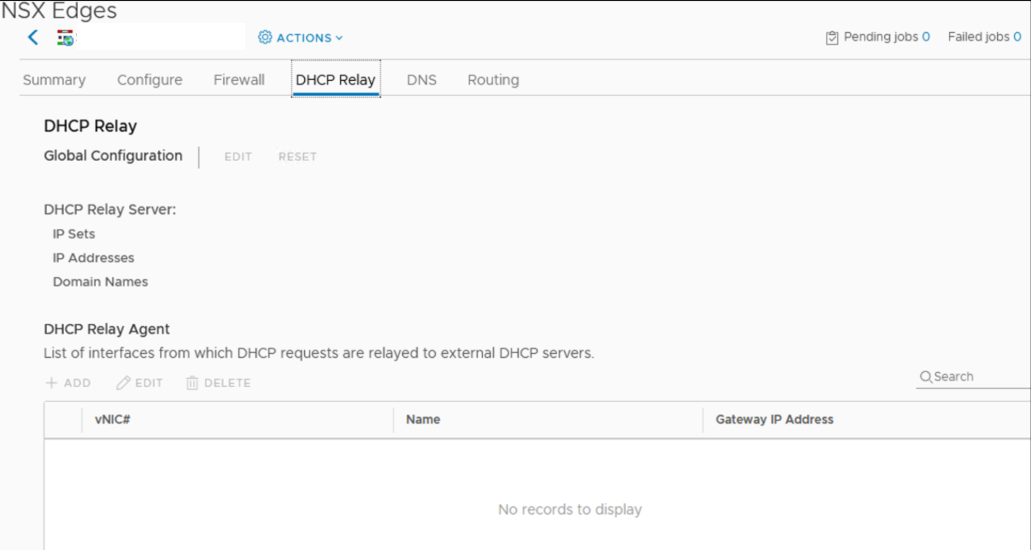Viewport: 1031px width, 558px height.
Task: Click the Pending jobs clipboard icon
Action: (x=832, y=37)
